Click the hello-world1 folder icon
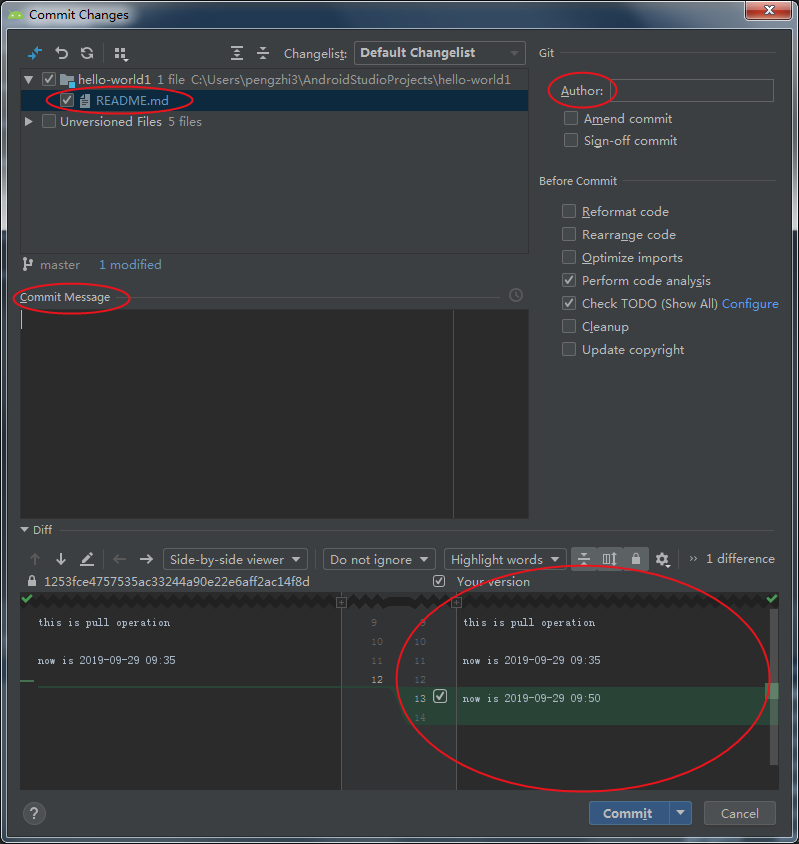Screen dimensions: 799x844 pyautogui.click(x=67, y=80)
